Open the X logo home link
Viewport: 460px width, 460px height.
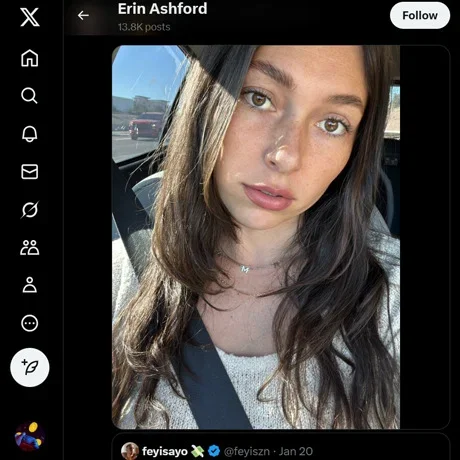[x=30, y=17]
